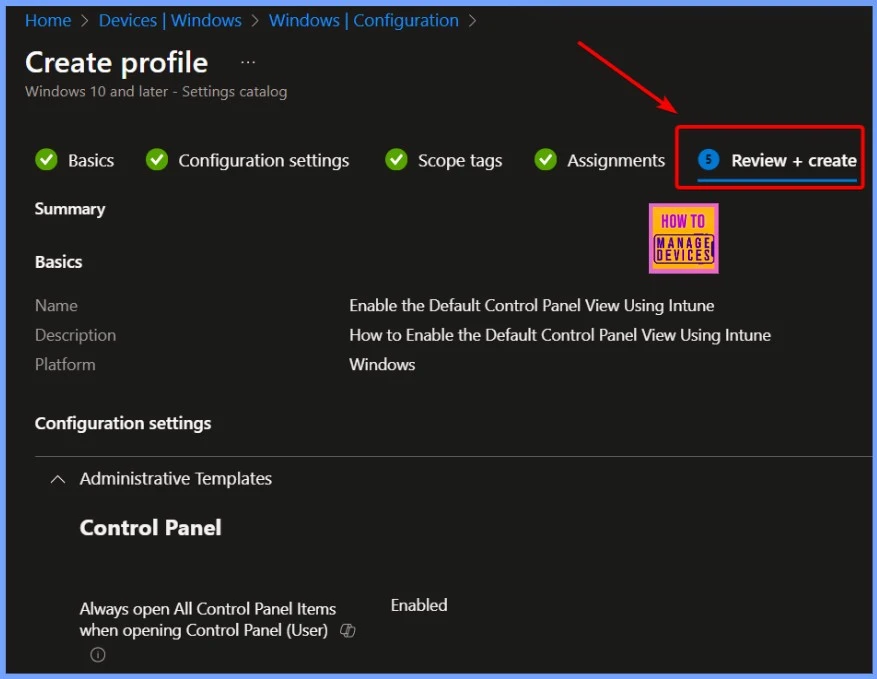Viewport: 877px width, 679px height.
Task: Select the description value 'How to Enable...'
Action: (x=560, y=335)
